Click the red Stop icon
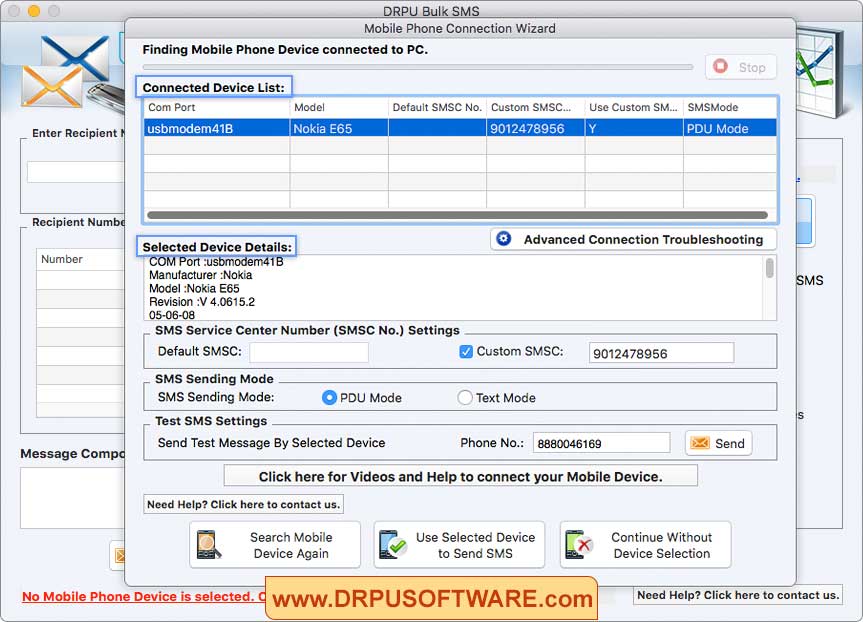This screenshot has height=622, width=863. click(720, 67)
